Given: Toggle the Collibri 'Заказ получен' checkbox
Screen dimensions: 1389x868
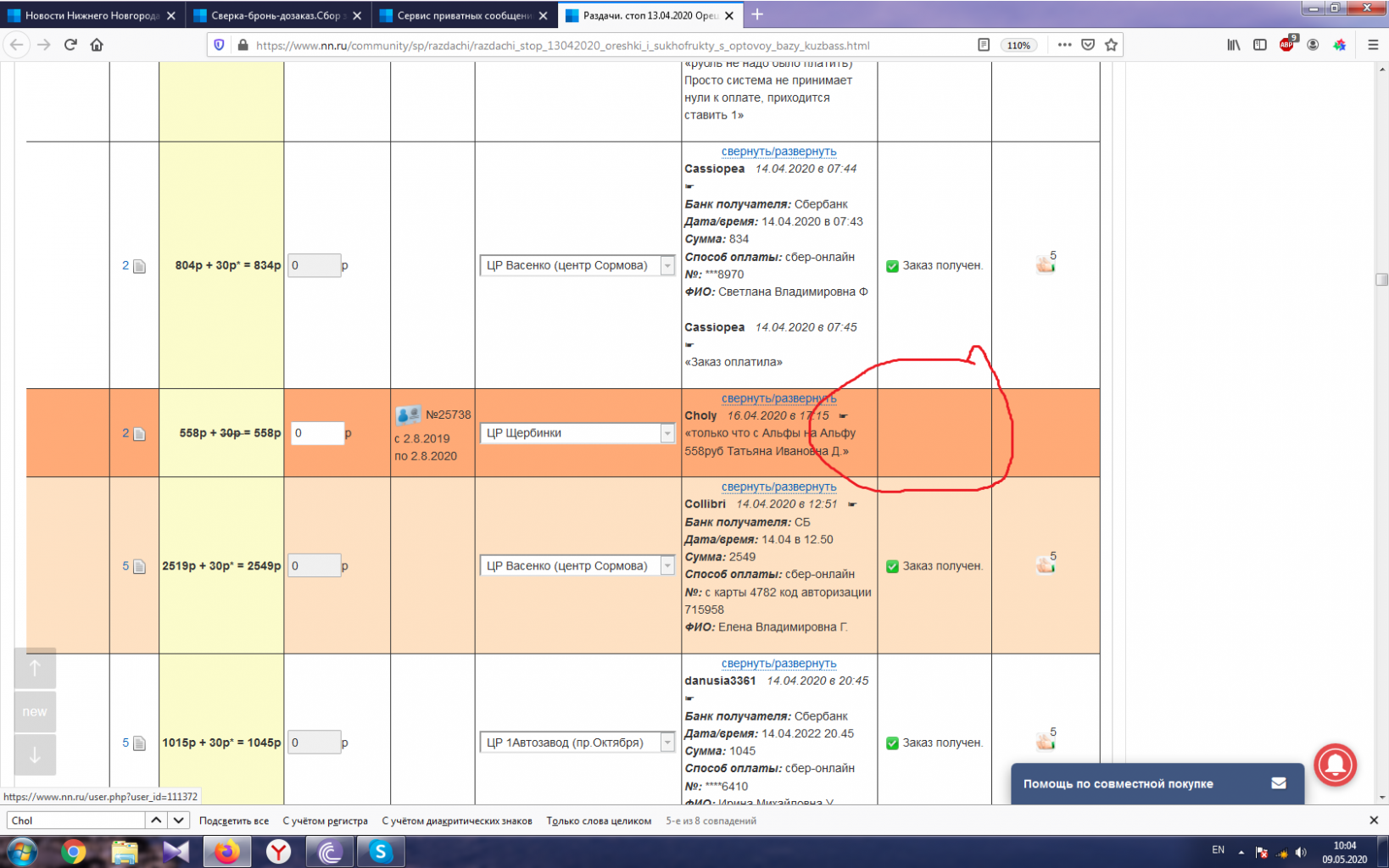Looking at the screenshot, I should tap(892, 566).
